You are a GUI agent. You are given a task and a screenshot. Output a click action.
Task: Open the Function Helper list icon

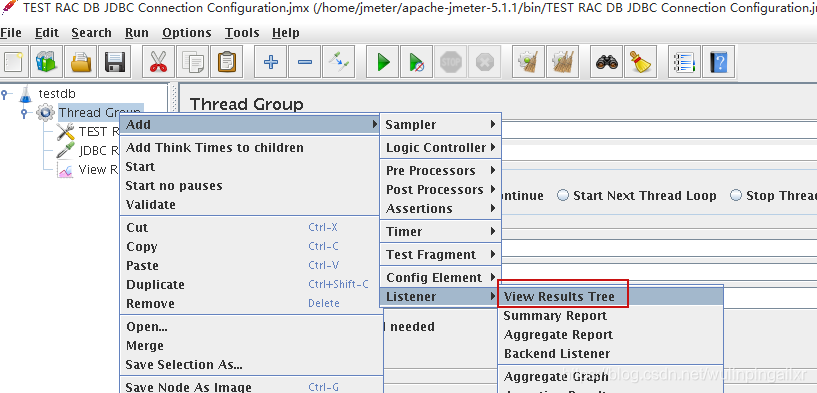(685, 62)
